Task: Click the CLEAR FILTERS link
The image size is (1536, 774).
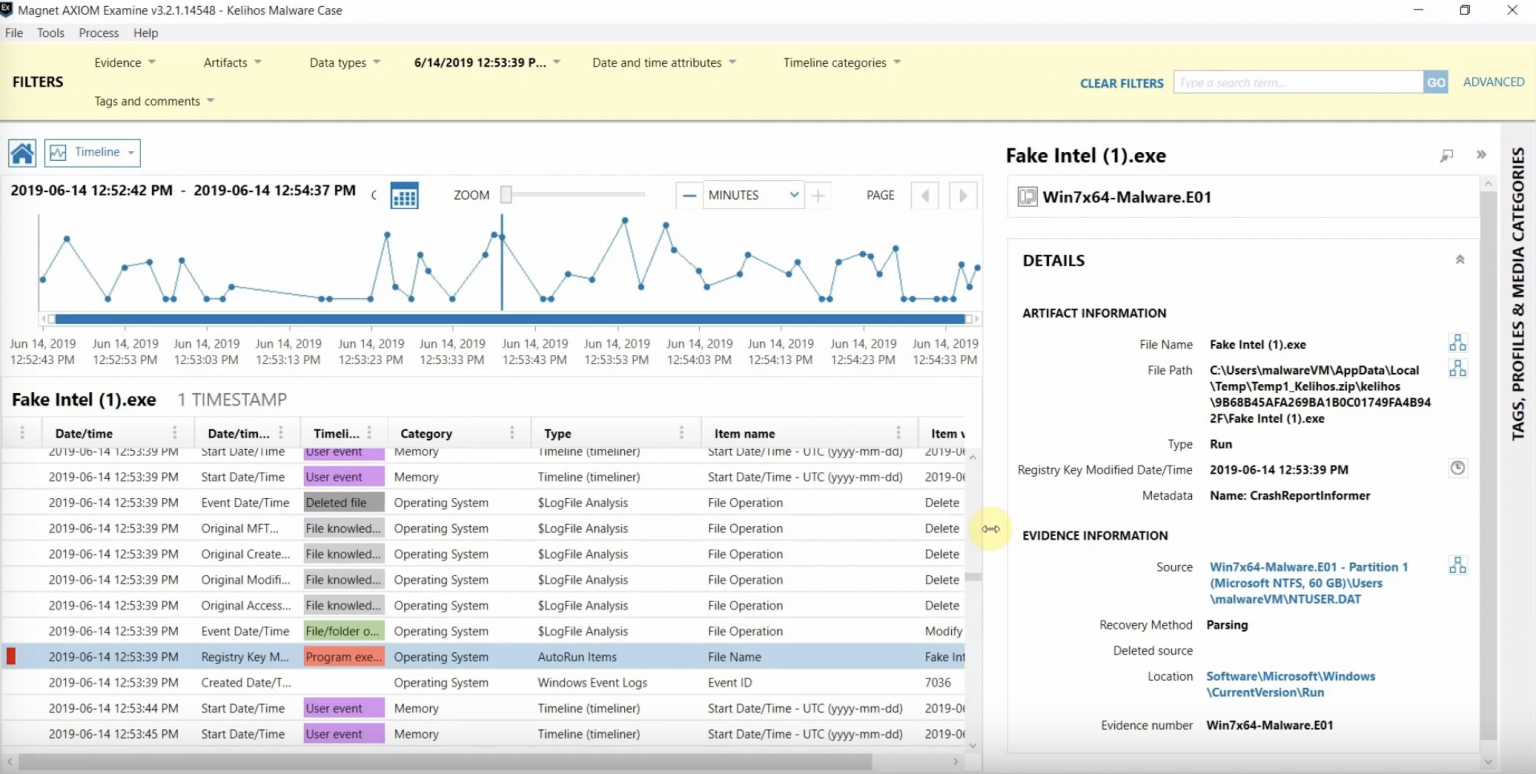Action: (x=1121, y=83)
